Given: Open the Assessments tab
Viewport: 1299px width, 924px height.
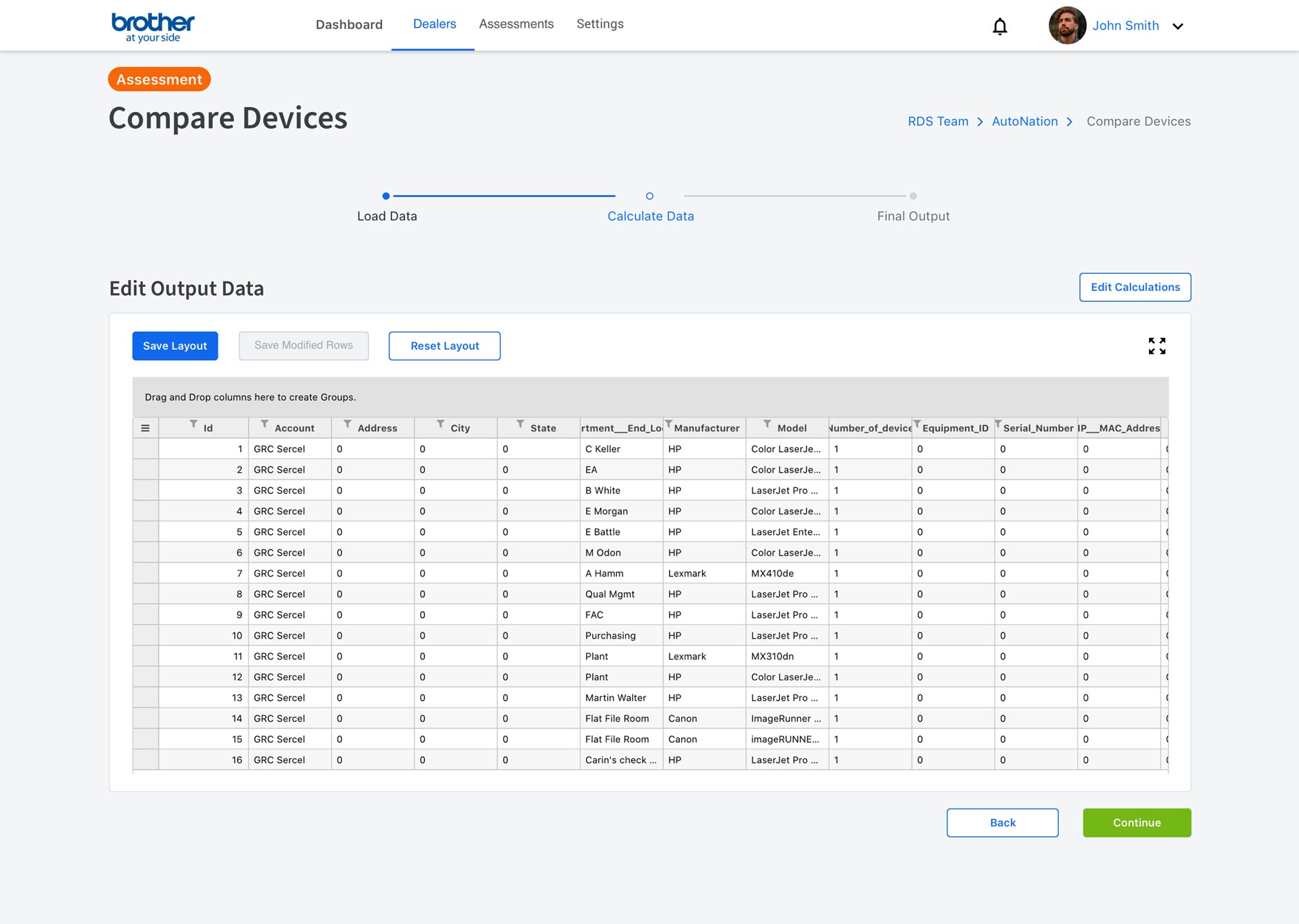Looking at the screenshot, I should coord(516,24).
